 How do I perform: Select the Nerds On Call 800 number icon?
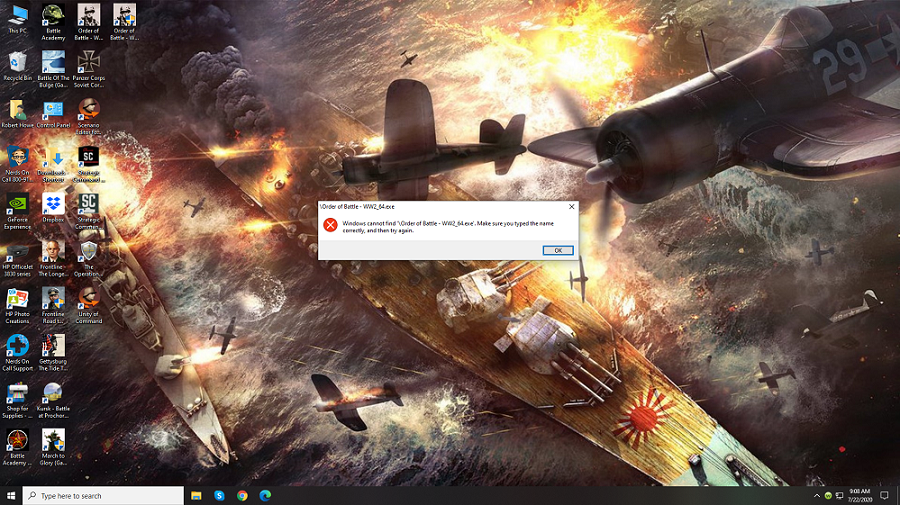(x=18, y=164)
